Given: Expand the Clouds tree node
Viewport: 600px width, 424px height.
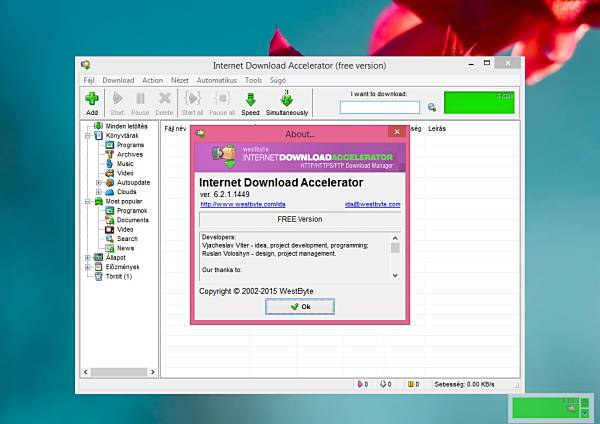Looking at the screenshot, I should click(x=99, y=192).
